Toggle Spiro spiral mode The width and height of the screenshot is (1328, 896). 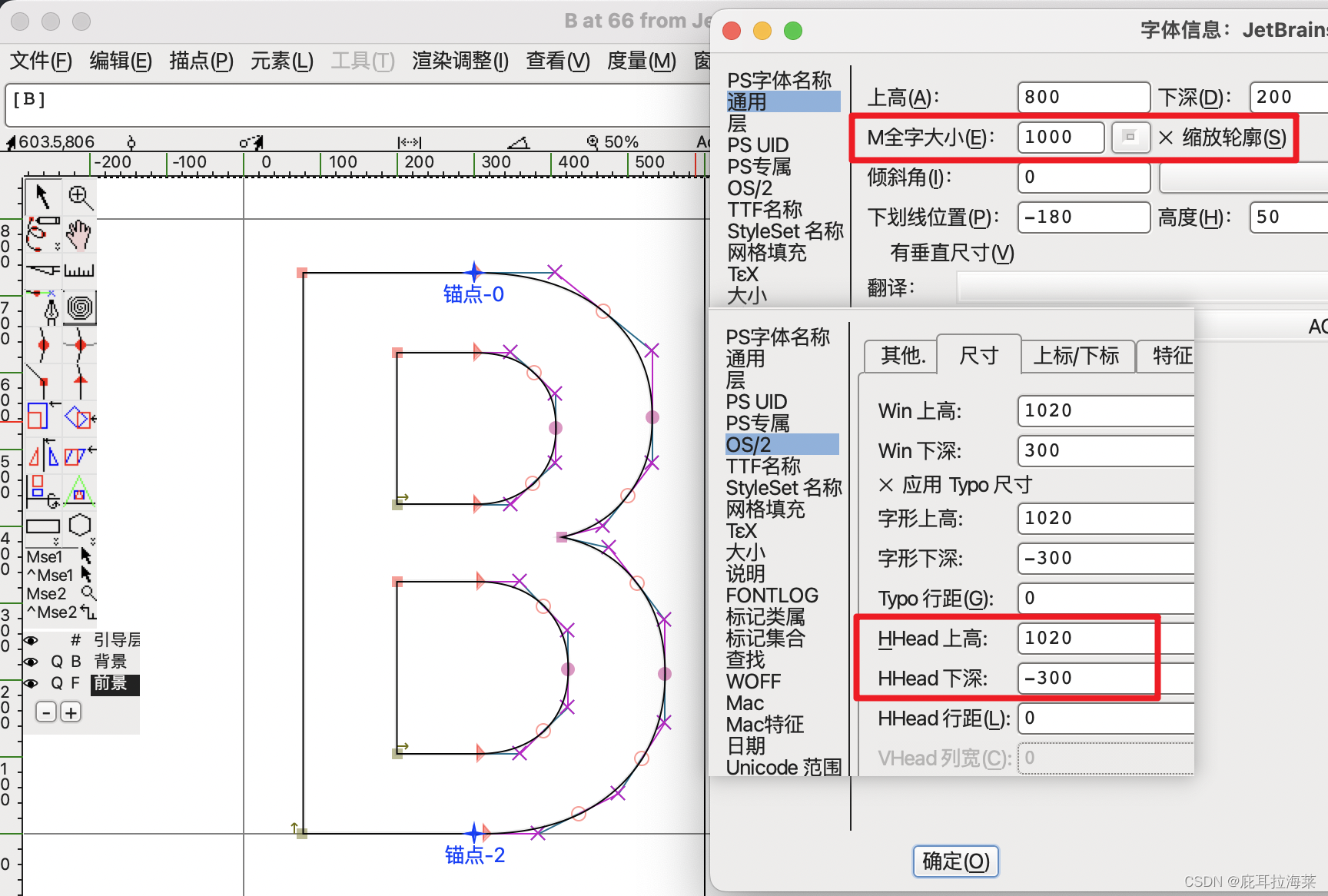(x=79, y=307)
